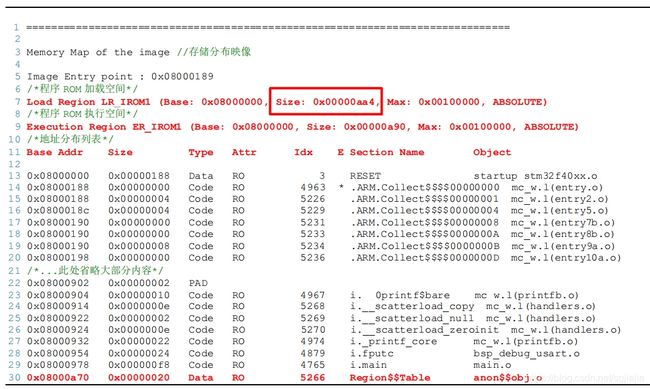Click index 5266 in the last row
Image resolution: width=650 pixels, height=389 pixels.
[313, 378]
